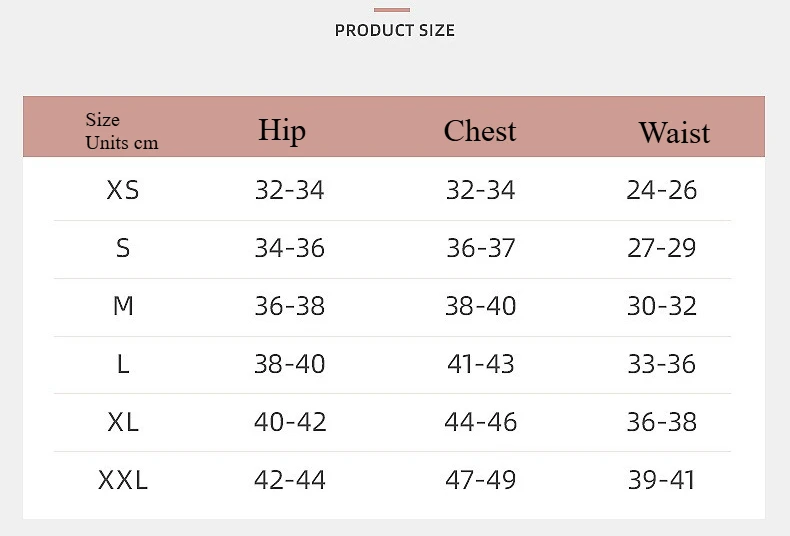Click the Size Units cm header
This screenshot has height=536, width=790.
pyautogui.click(x=122, y=131)
